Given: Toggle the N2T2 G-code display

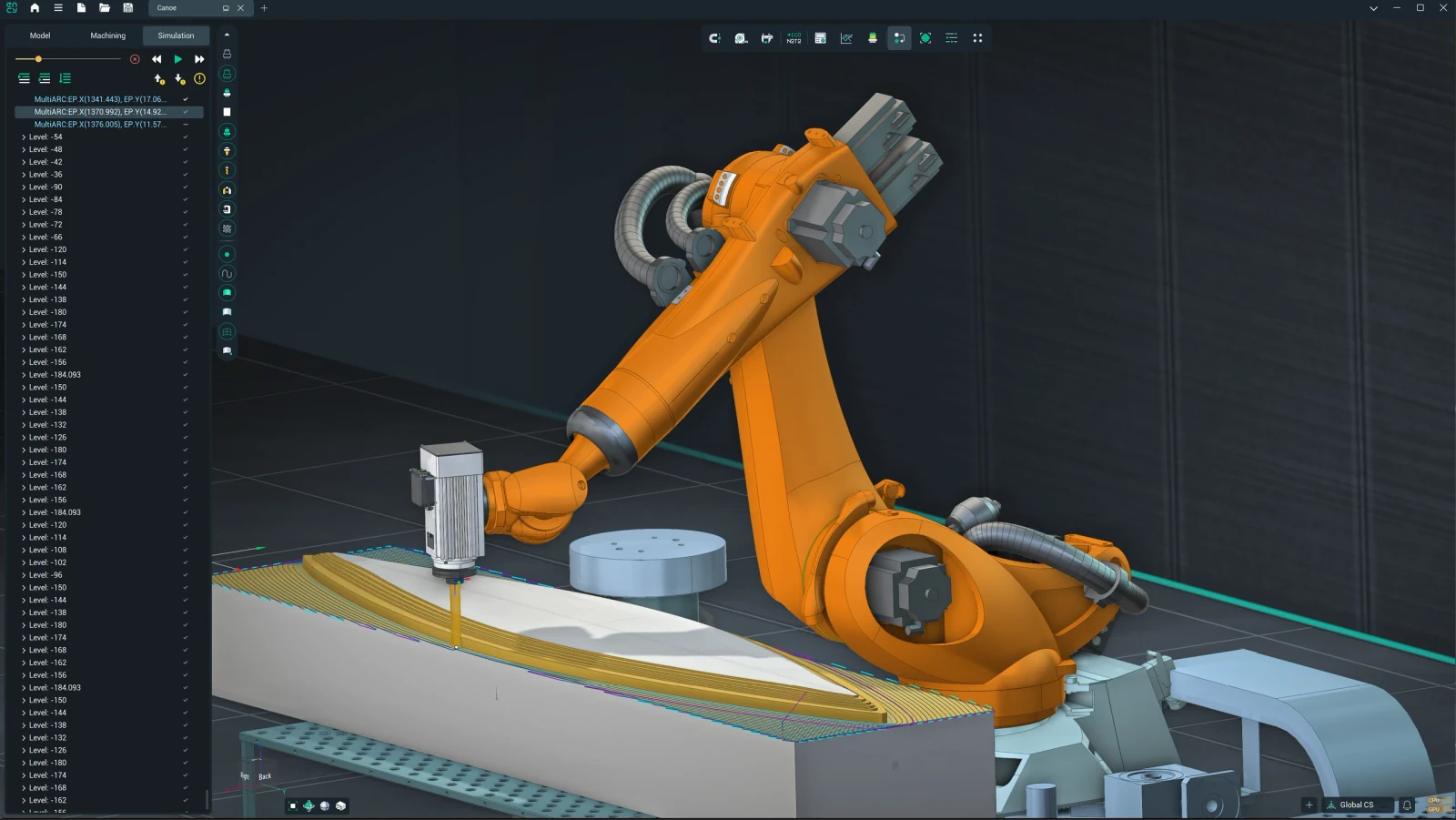Looking at the screenshot, I should (x=794, y=38).
